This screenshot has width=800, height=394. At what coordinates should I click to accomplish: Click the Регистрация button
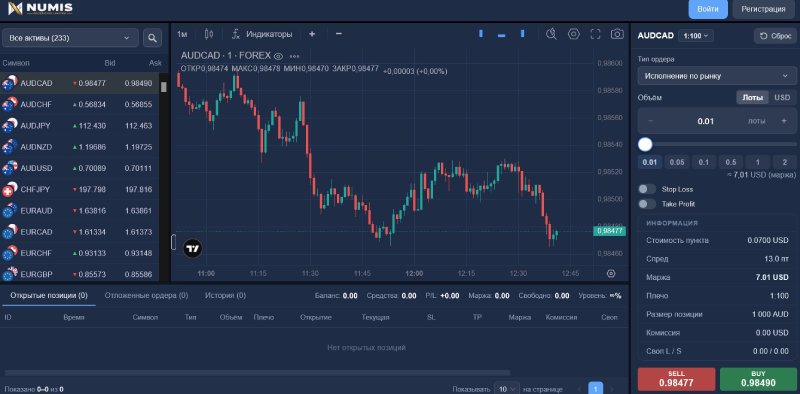pyautogui.click(x=763, y=9)
